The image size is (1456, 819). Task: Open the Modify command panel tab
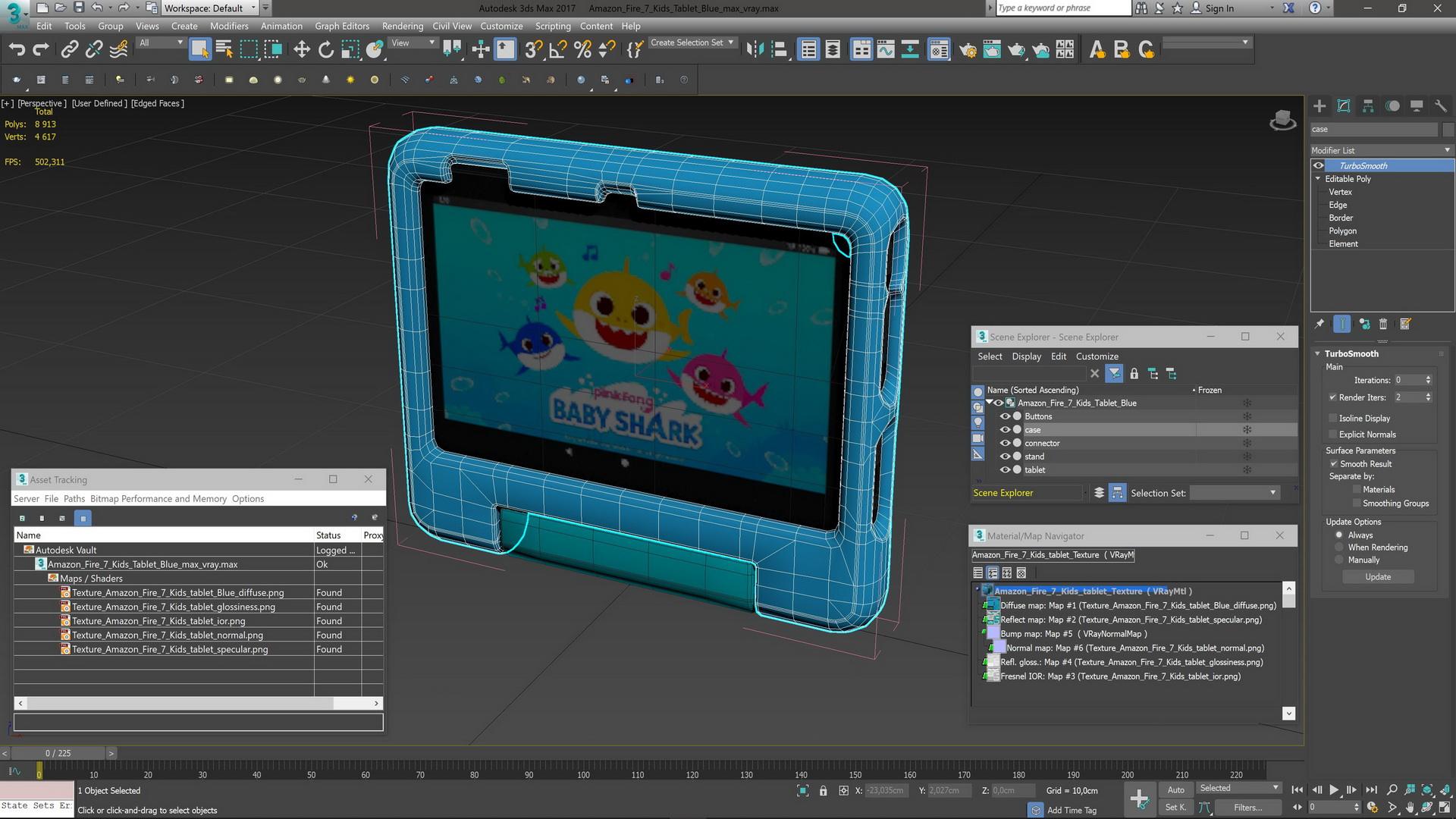point(1344,106)
